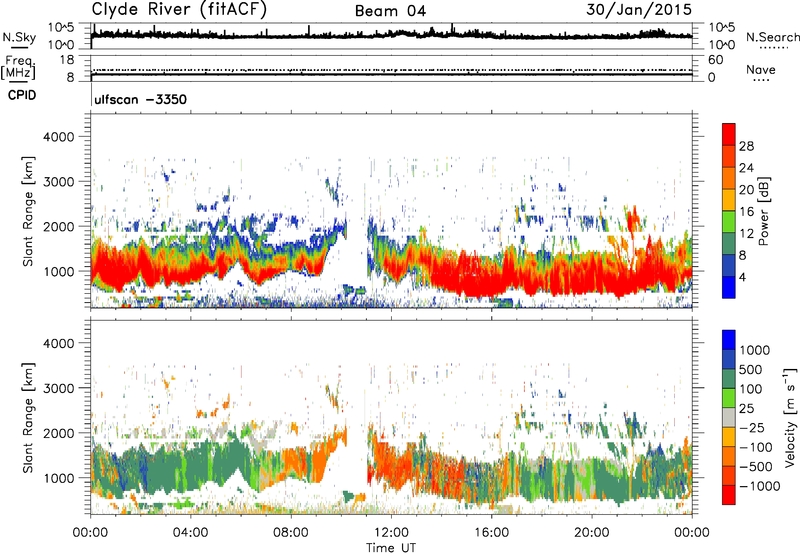Click the 'N.Search' legend label
Viewport: 800px width, 554px height.
click(x=772, y=37)
